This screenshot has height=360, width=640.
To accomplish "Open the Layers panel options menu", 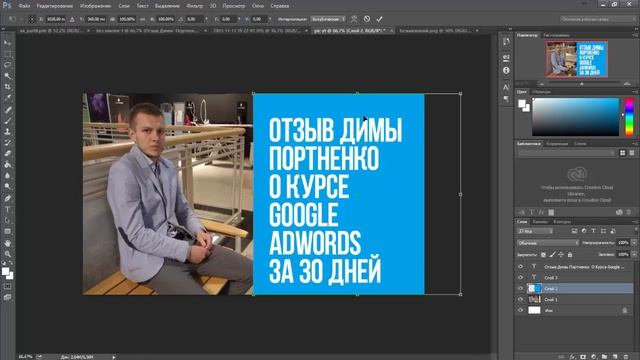I will (635, 222).
